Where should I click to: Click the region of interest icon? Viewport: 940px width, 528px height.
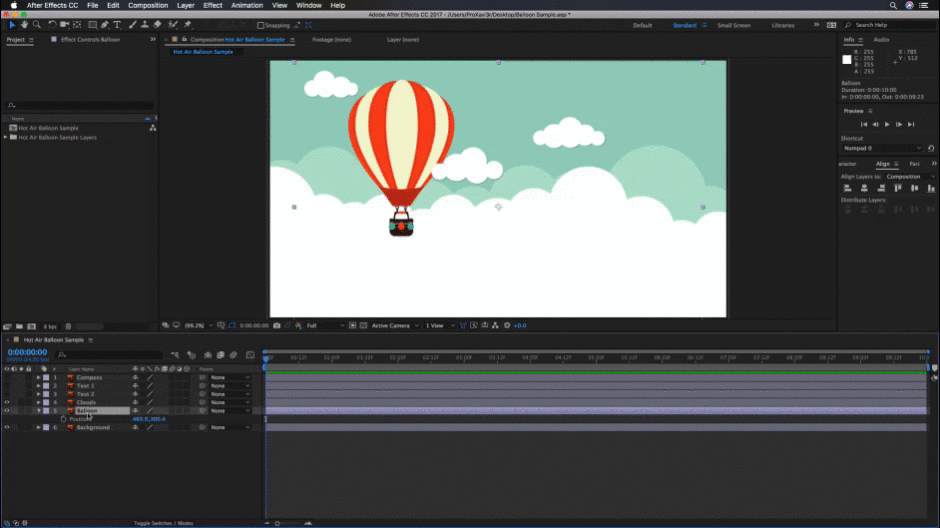352,325
